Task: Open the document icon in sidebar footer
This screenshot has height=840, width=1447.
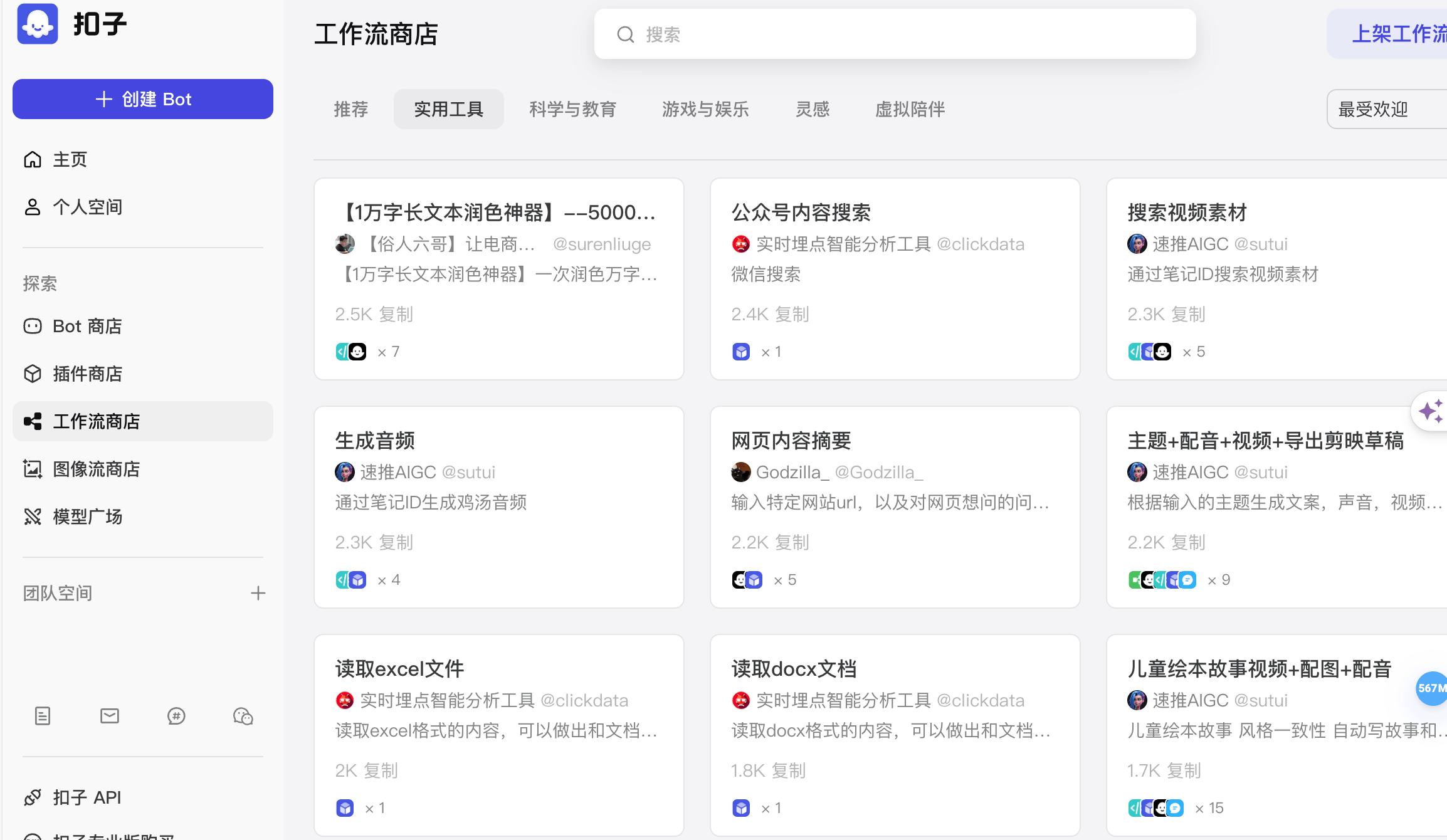Action: point(43,716)
